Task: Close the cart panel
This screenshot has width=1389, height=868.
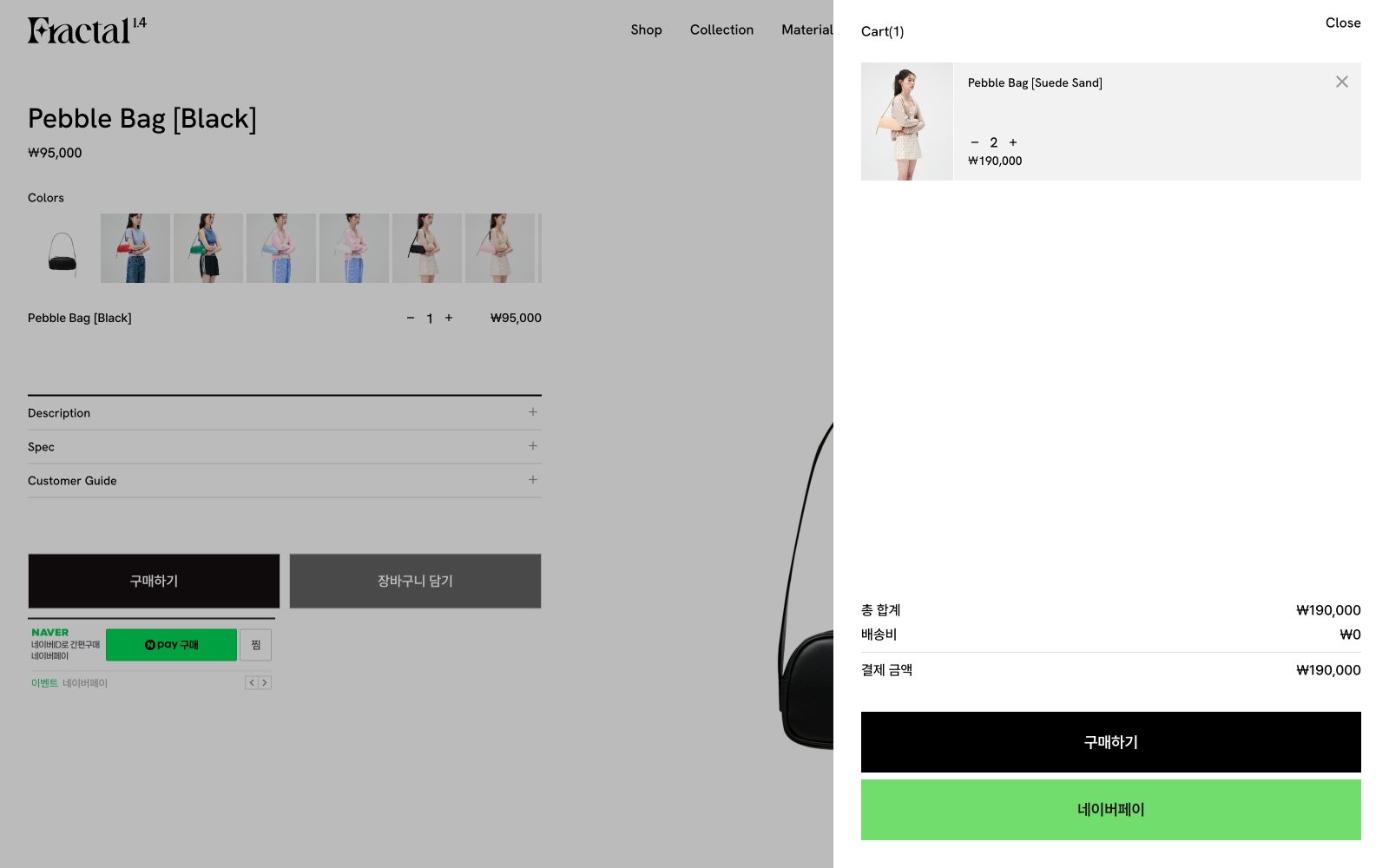Action: tap(1343, 23)
